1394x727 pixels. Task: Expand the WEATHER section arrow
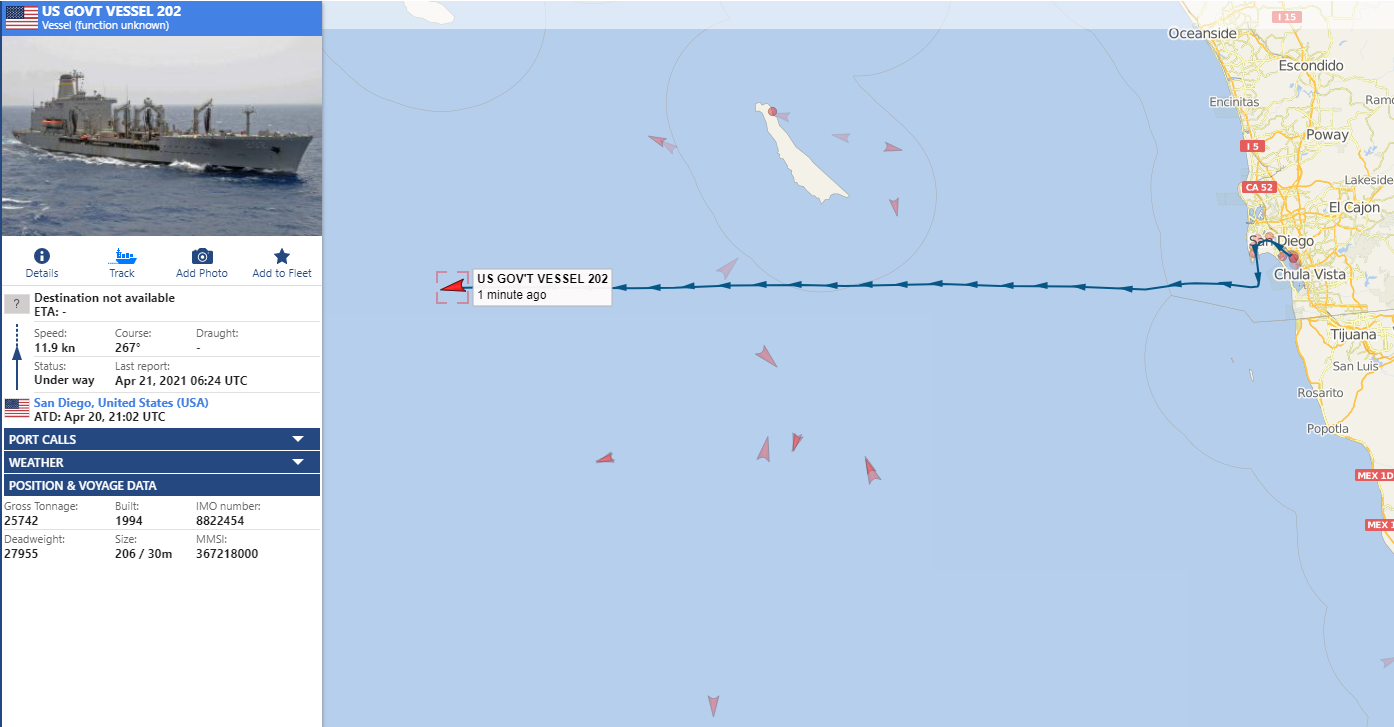tap(297, 462)
